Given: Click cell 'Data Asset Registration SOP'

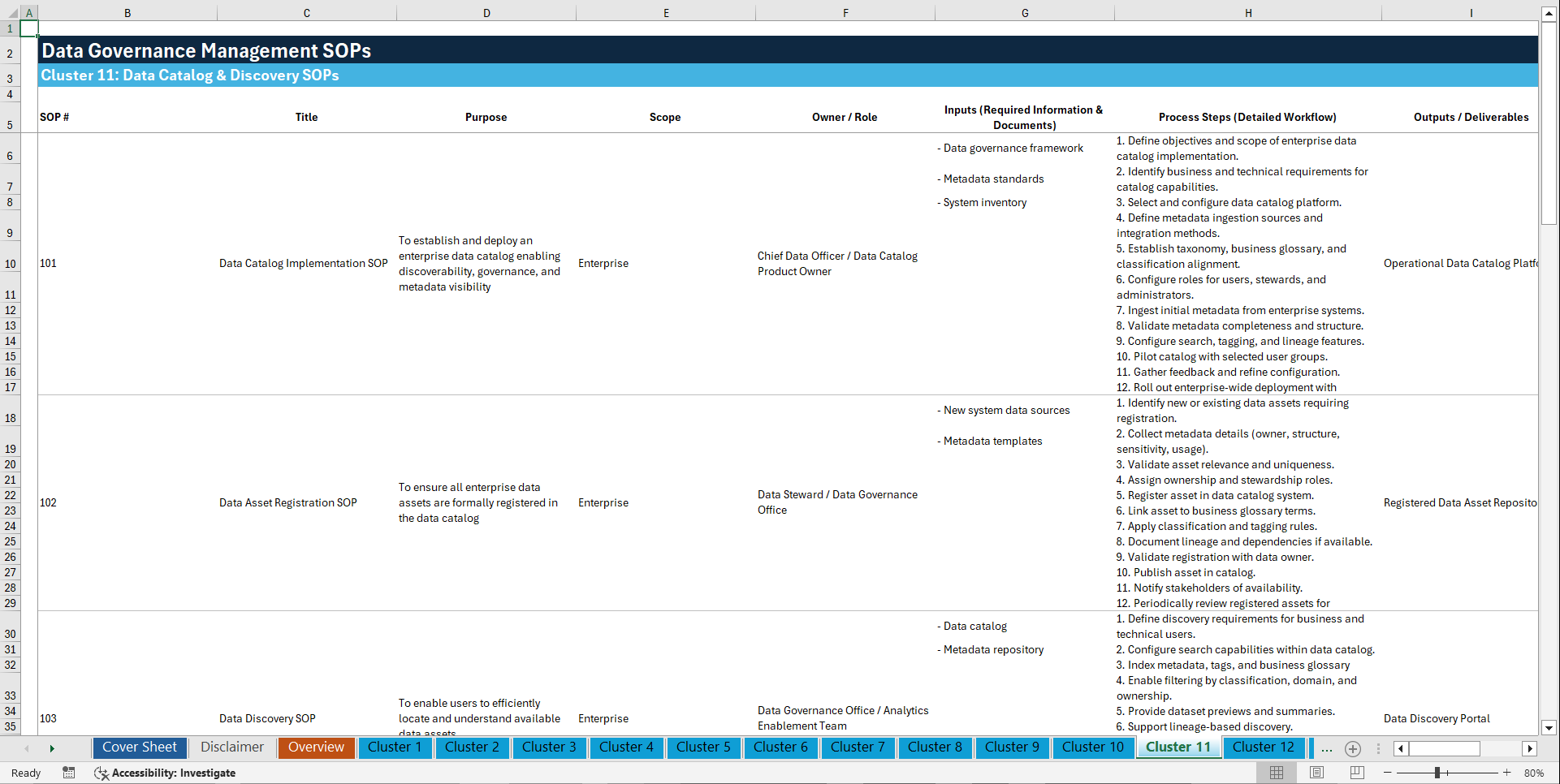Looking at the screenshot, I should [x=307, y=503].
